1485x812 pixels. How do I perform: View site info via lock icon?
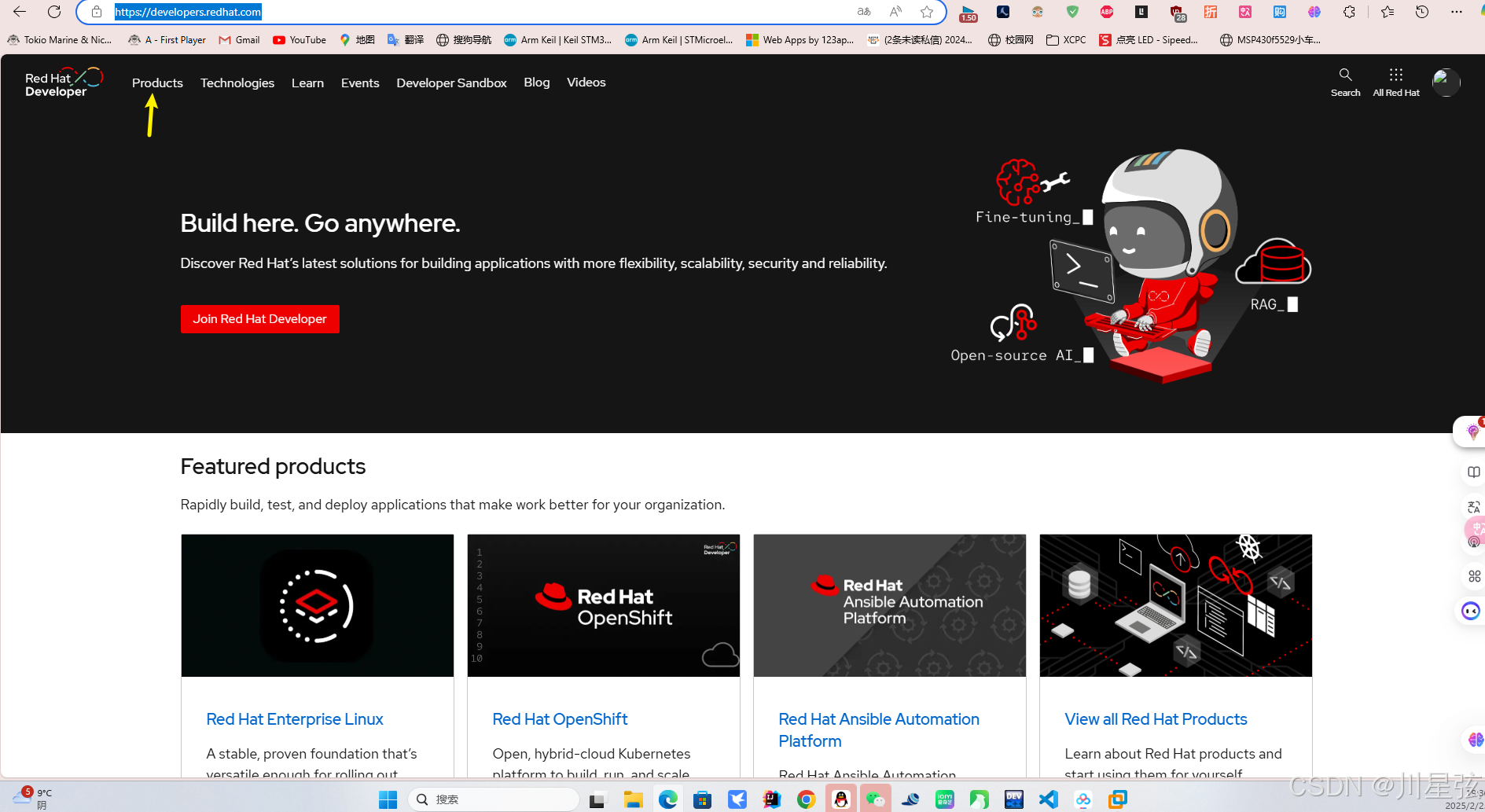tap(96, 12)
